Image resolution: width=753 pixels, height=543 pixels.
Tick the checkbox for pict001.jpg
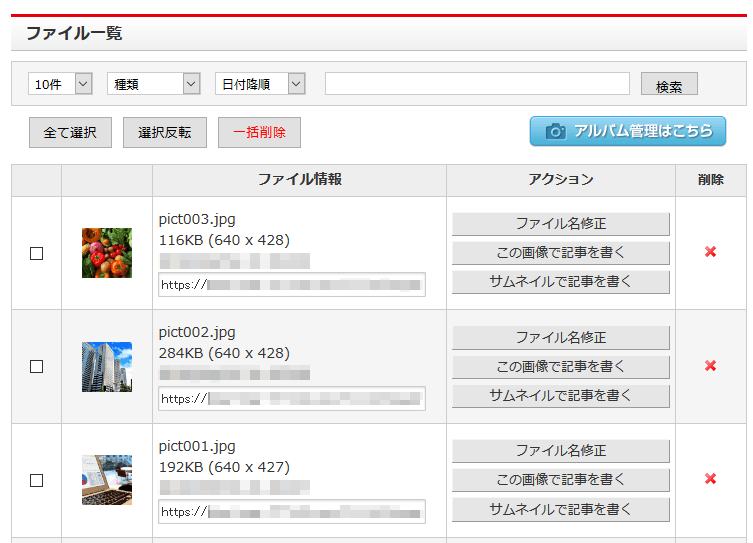pyautogui.click(x=36, y=481)
